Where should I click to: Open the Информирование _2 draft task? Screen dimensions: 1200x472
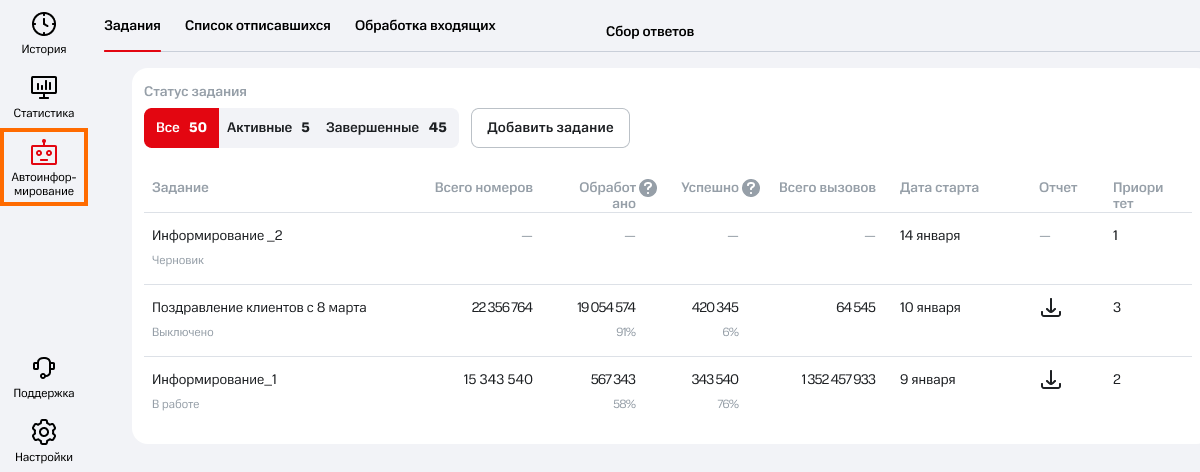[217, 236]
